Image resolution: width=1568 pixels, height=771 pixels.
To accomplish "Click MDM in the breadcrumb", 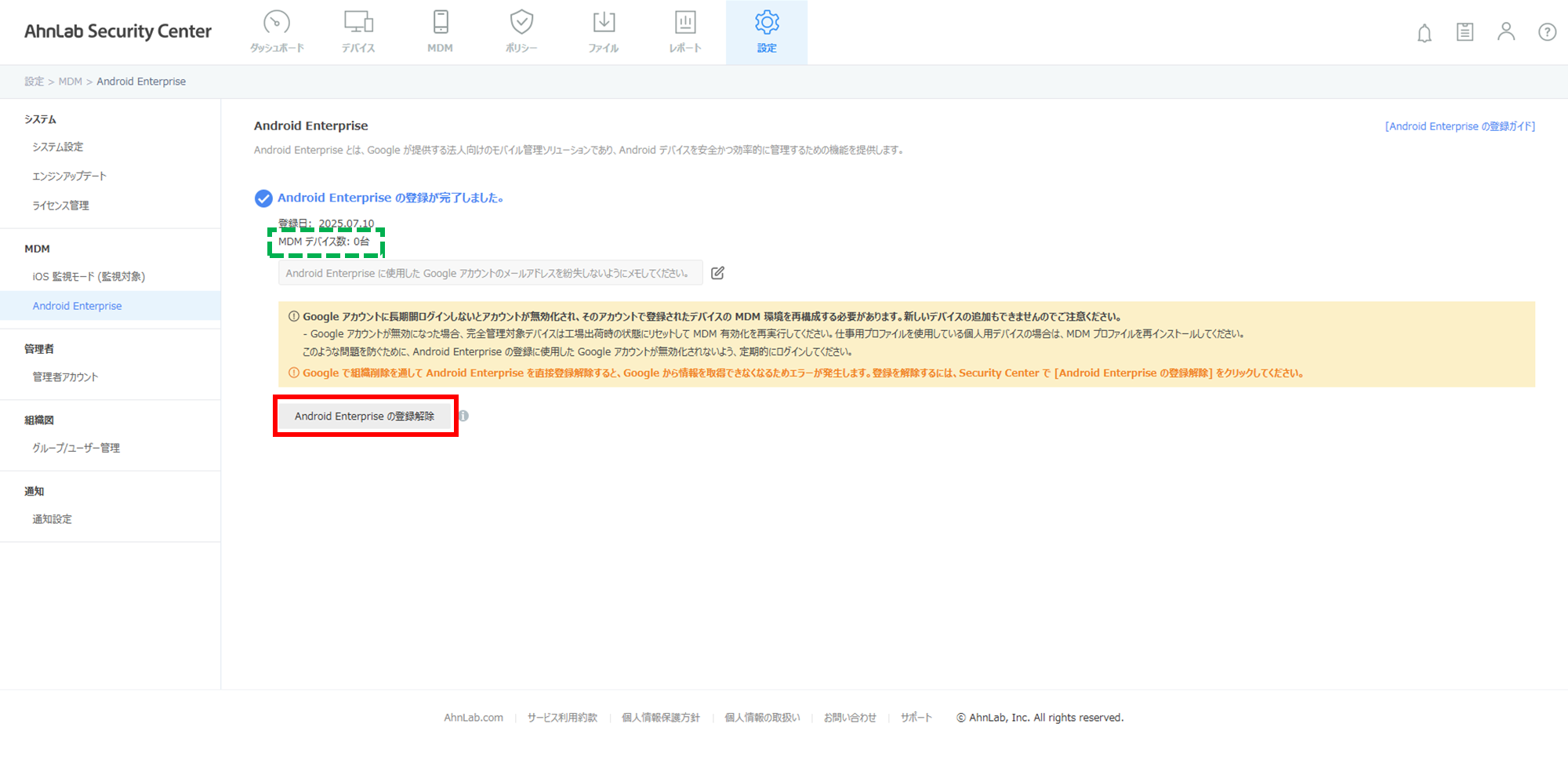I will point(70,82).
